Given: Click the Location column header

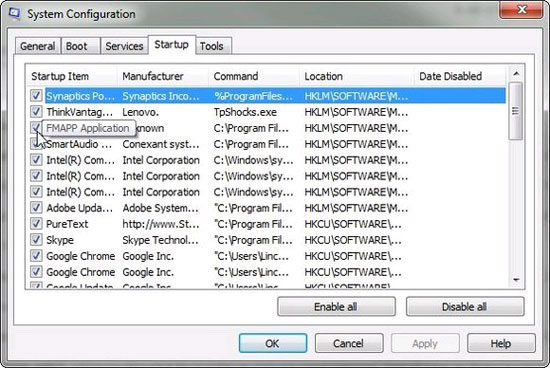Looking at the screenshot, I should [x=357, y=76].
